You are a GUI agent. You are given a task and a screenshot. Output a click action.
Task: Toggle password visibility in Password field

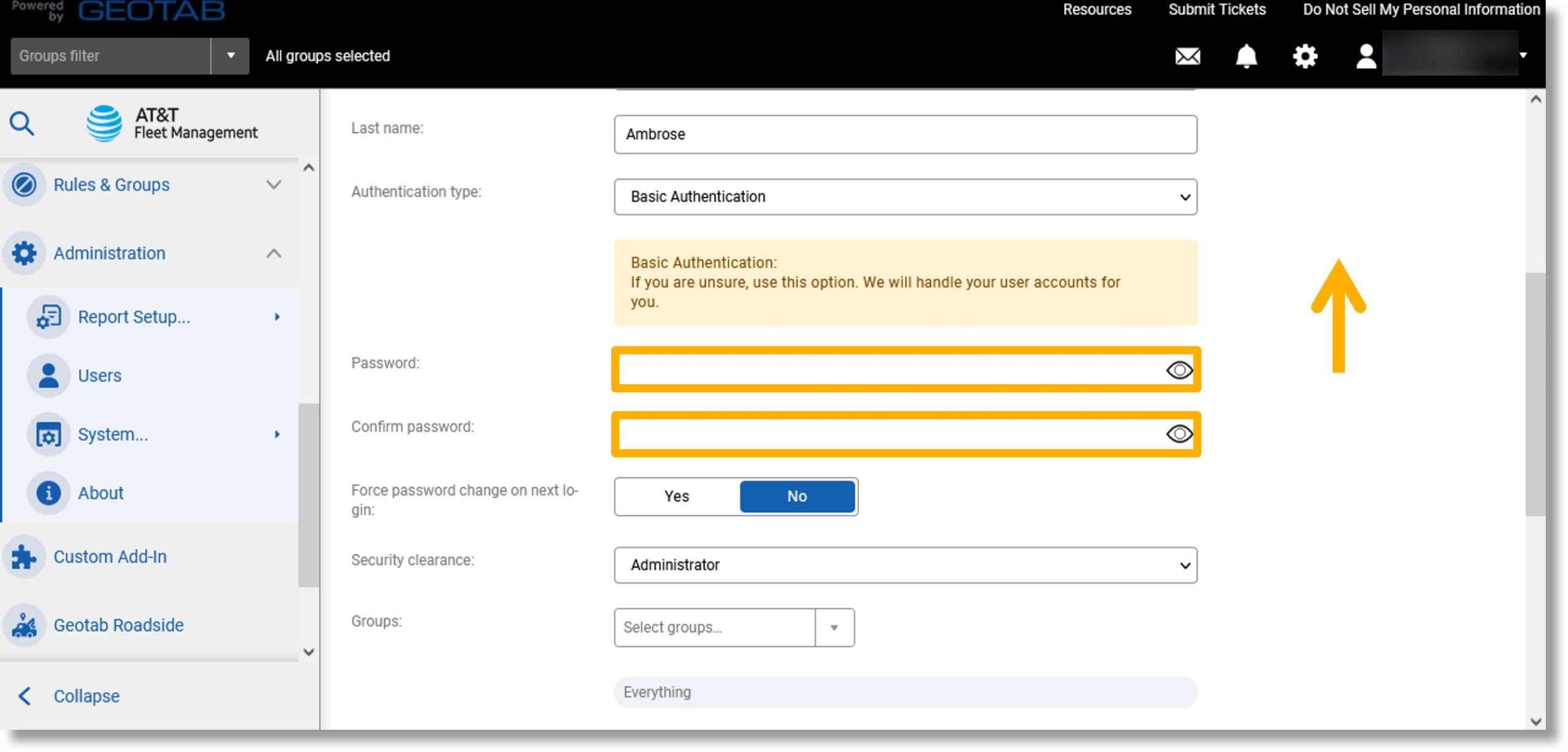(1177, 369)
